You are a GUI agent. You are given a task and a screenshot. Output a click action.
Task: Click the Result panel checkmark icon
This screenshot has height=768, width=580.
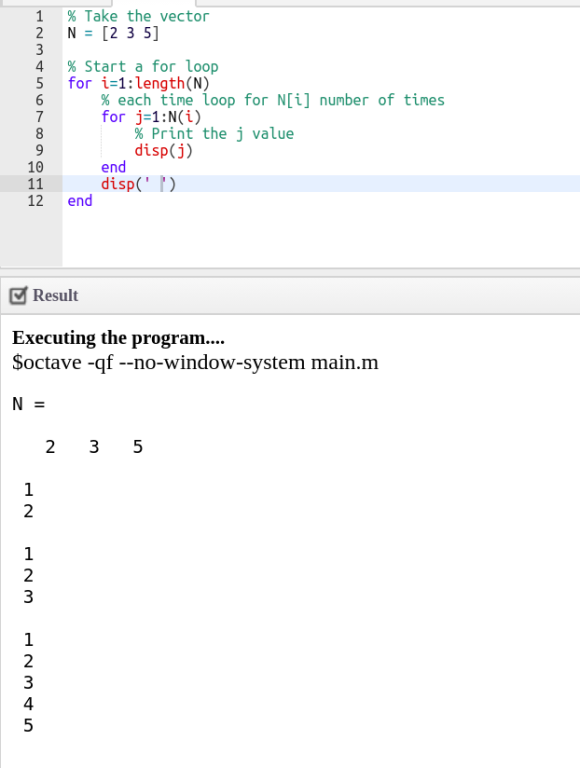18,295
